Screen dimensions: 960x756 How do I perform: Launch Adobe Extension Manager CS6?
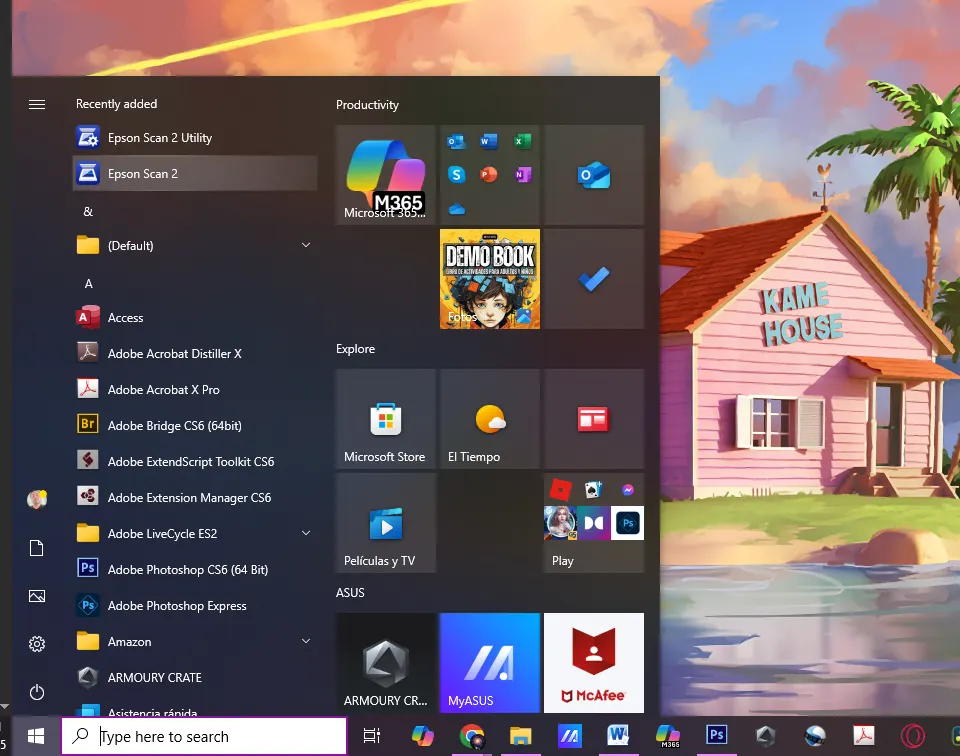point(195,498)
